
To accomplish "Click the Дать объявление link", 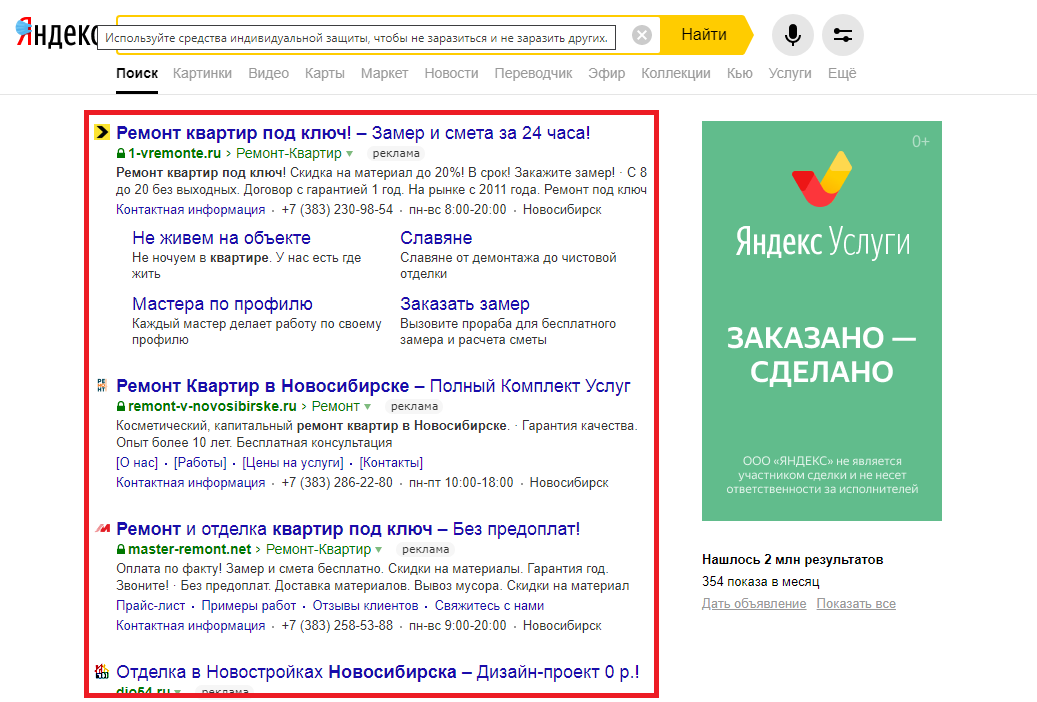I will pos(754,603).
